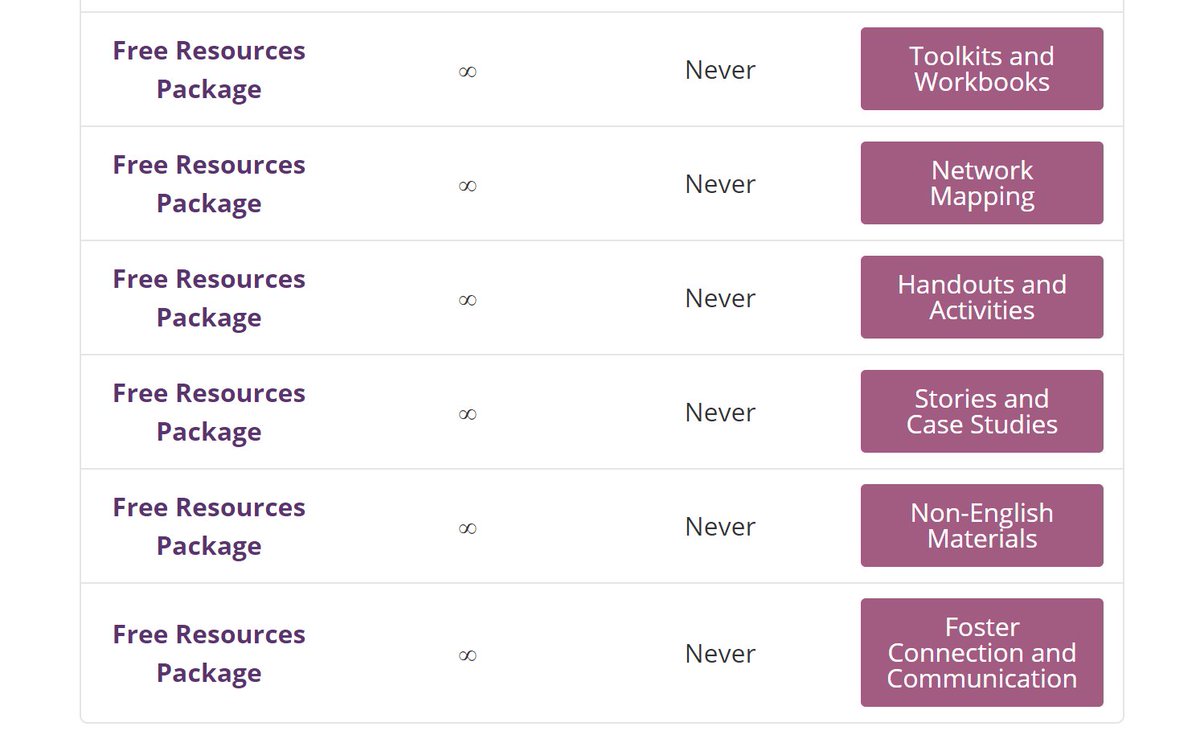Click Never expiry text in Handouts and Activities row

point(720,298)
